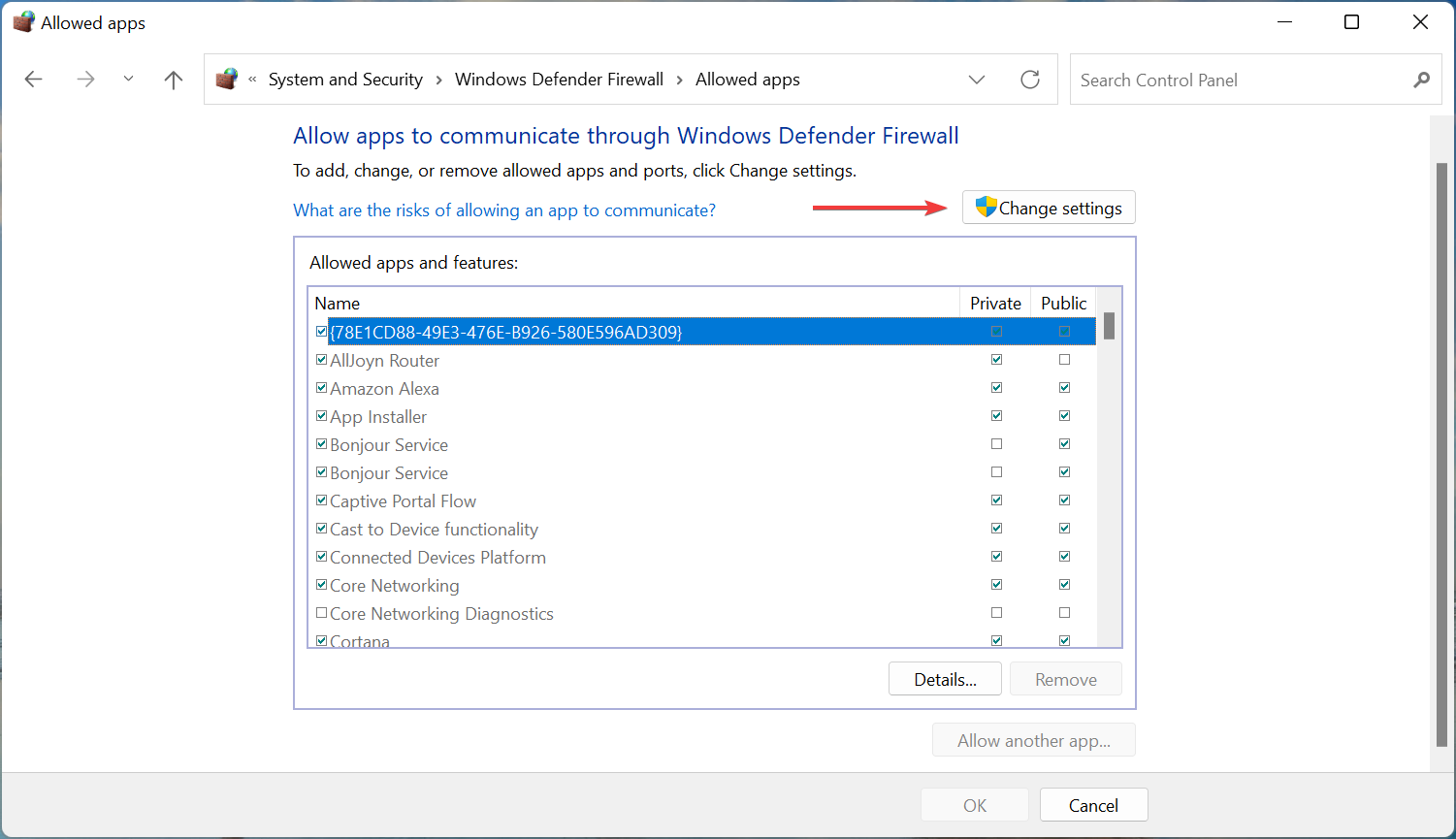Screen dimensions: 1456x839
Task: Go up one level arrow
Action: coord(174,80)
